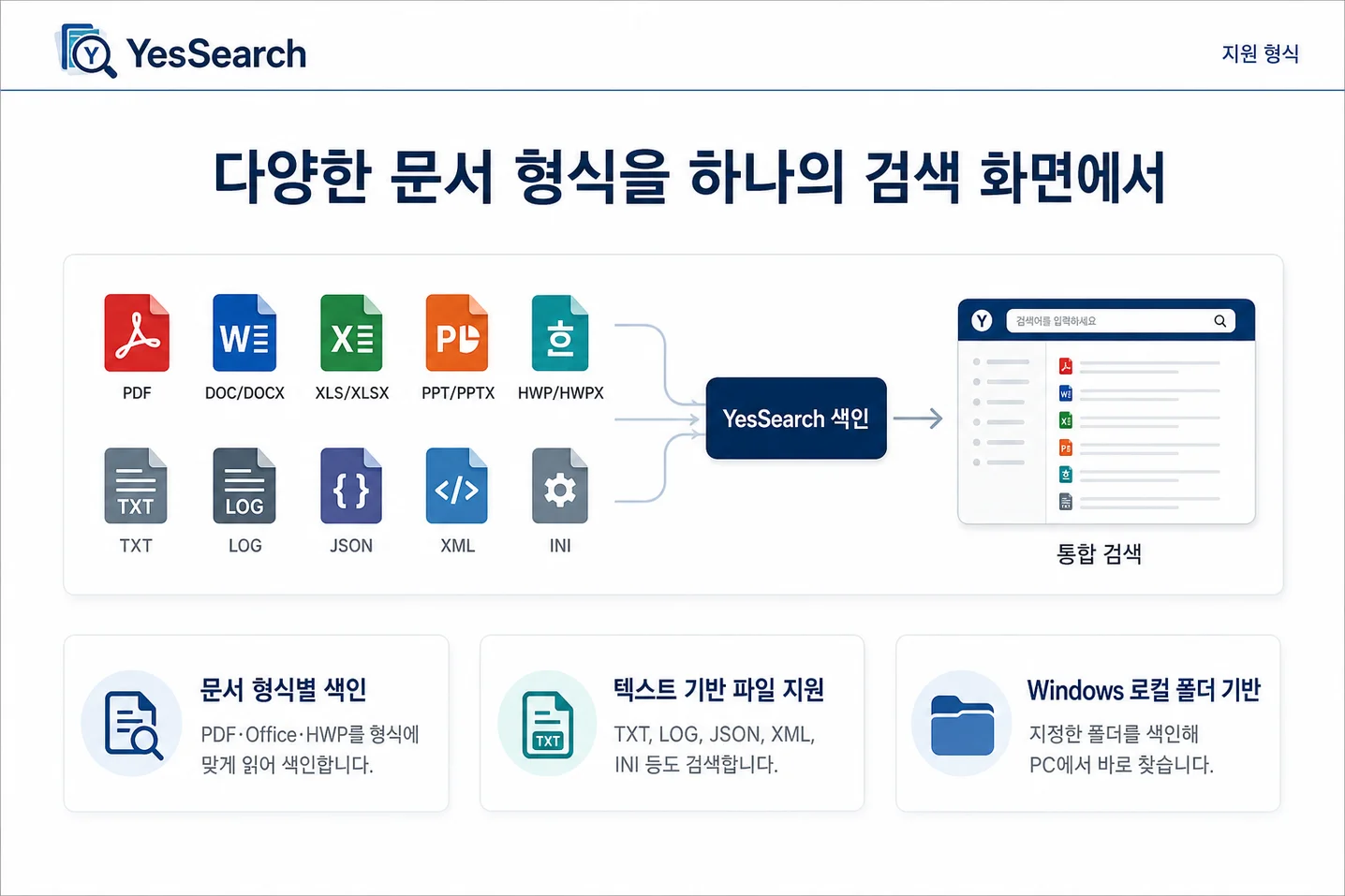Viewport: 1345px width, 896px height.
Task: Click the text 맞게 읽어 색인합니다.
Action: pos(288,765)
